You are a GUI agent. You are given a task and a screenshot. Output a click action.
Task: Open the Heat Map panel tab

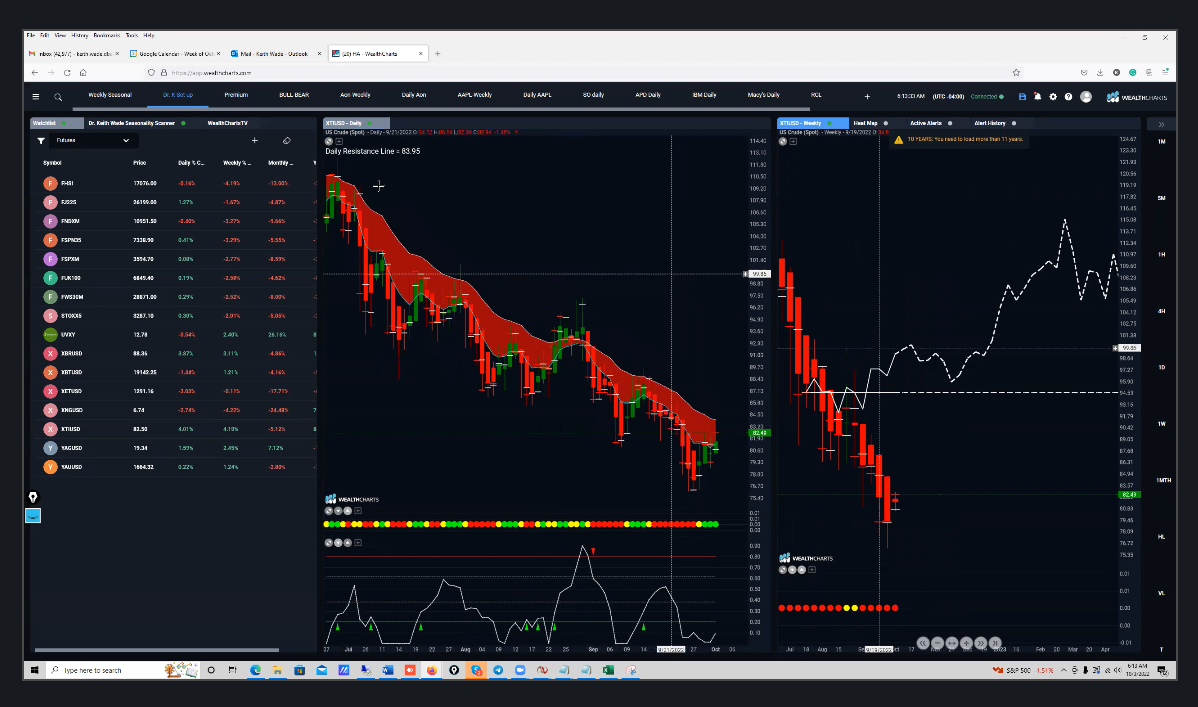coord(866,123)
